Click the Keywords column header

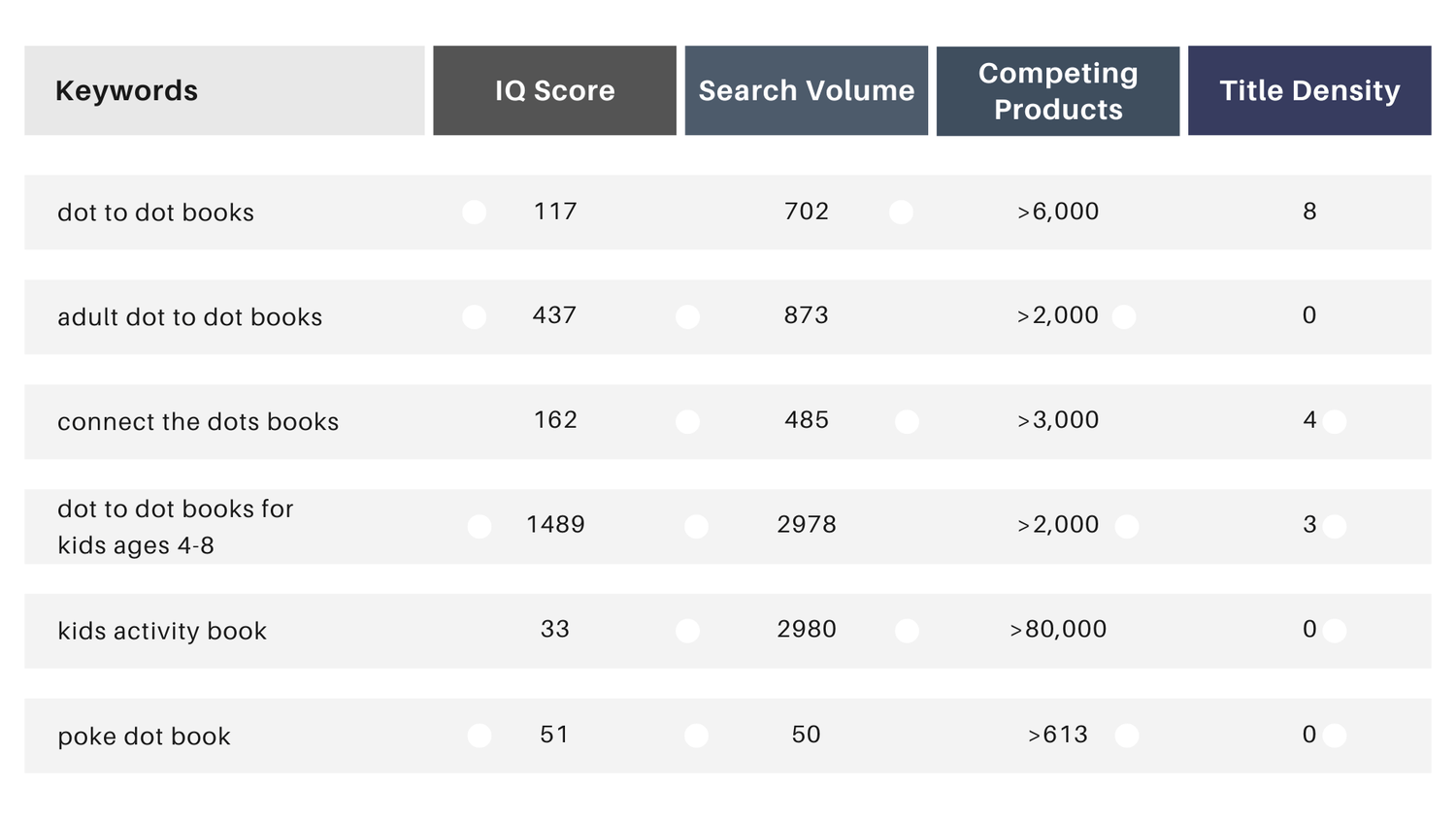[126, 91]
